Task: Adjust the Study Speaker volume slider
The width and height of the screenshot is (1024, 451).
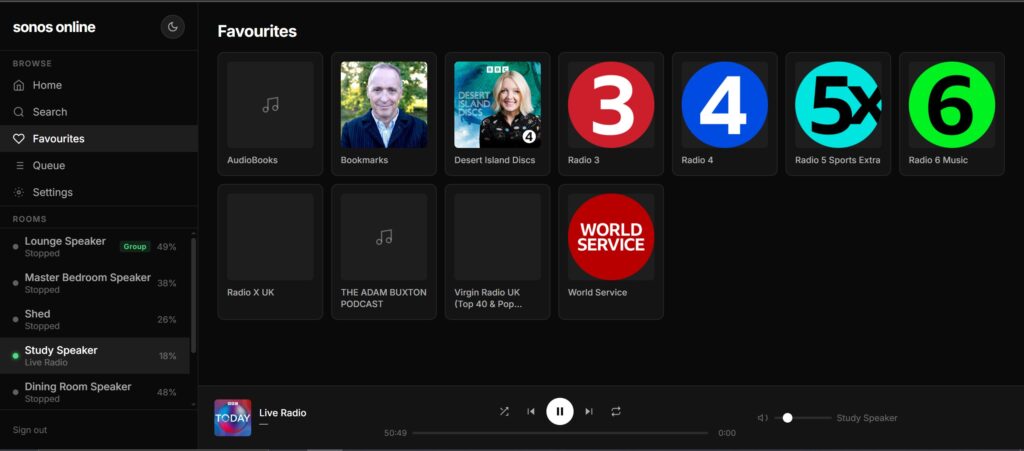Action: (x=788, y=418)
